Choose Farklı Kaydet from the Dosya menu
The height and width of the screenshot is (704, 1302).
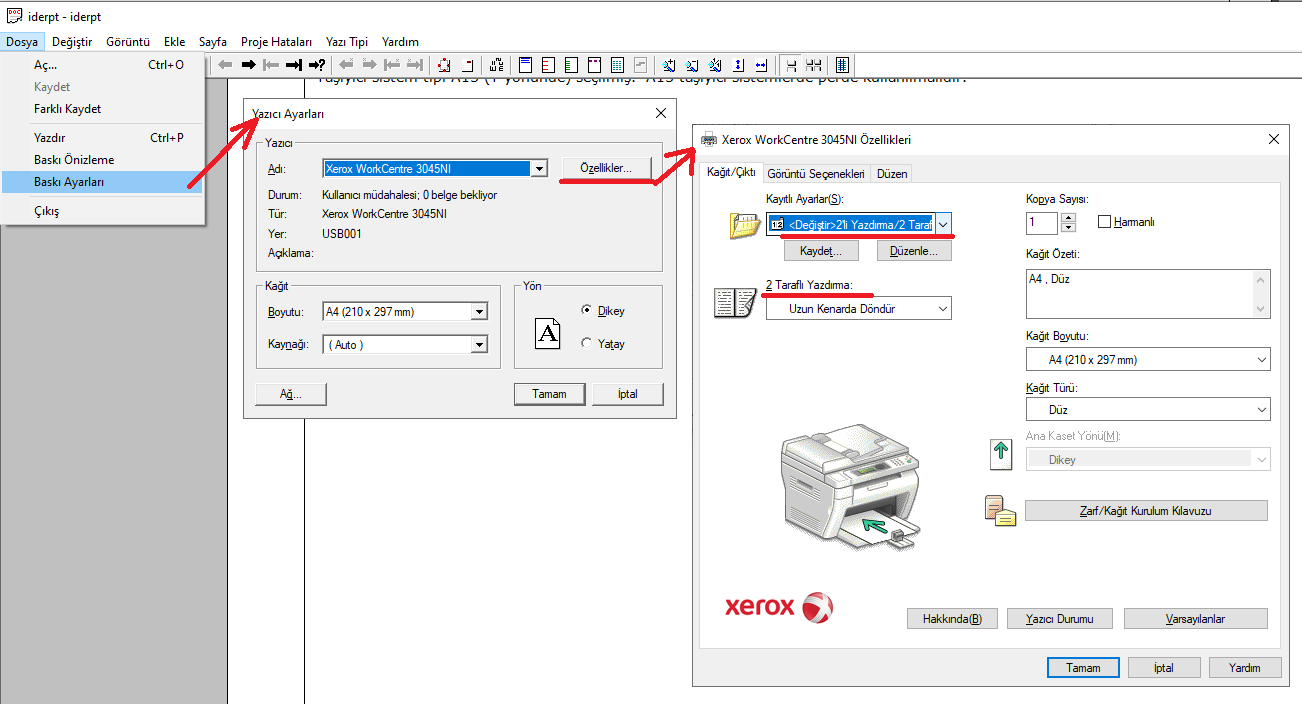click(68, 109)
